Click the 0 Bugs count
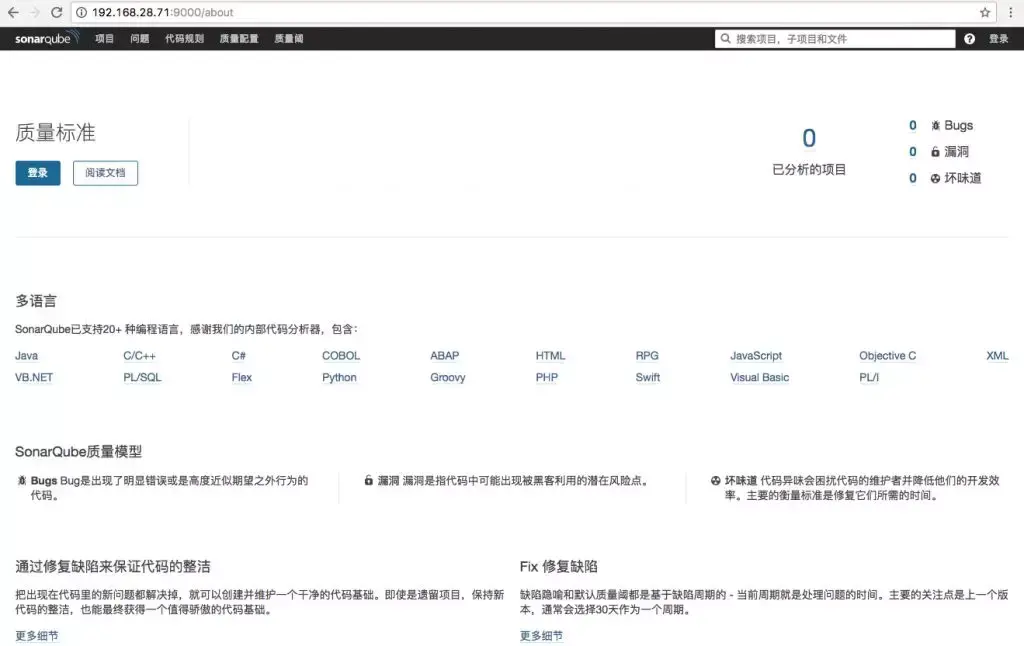1024x646 pixels. 912,125
